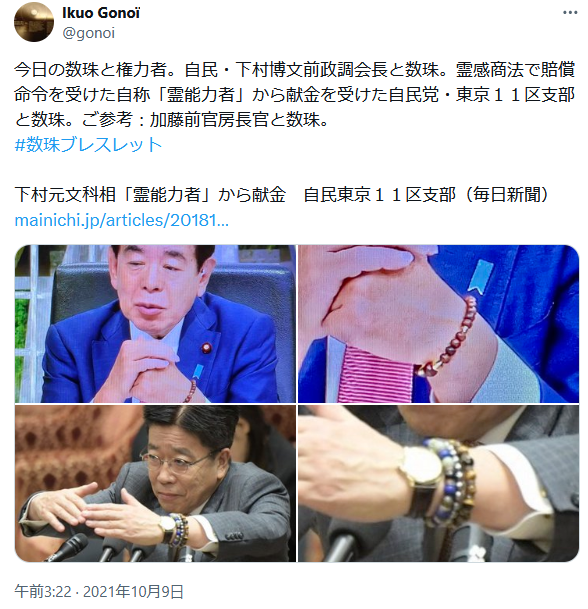
Task: Click Ikuo Gonoï's profile avatar
Action: 34,22
